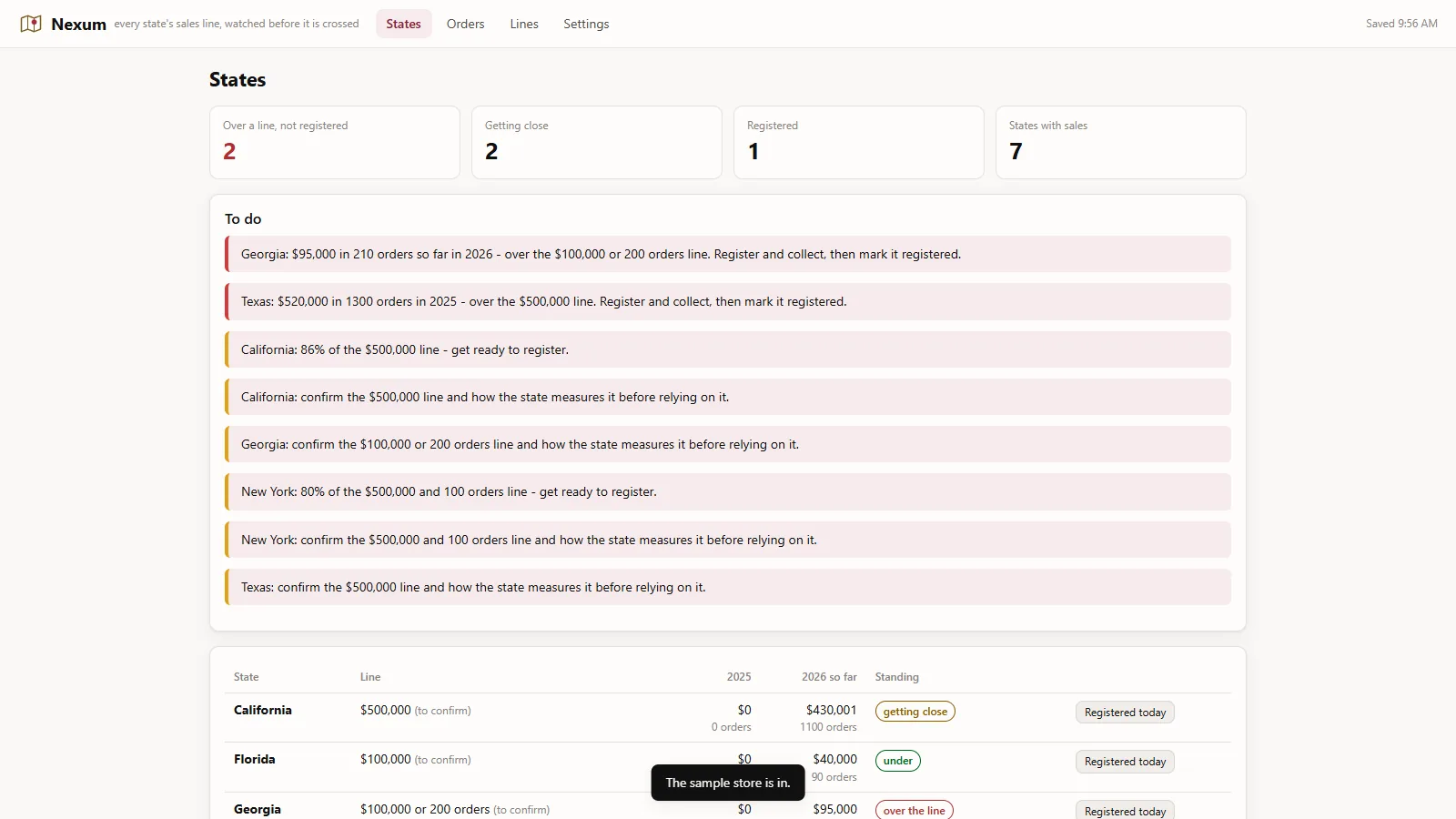Screen dimensions: 1456x819
Task: Select the 'Registered' summary card
Action: click(x=859, y=143)
